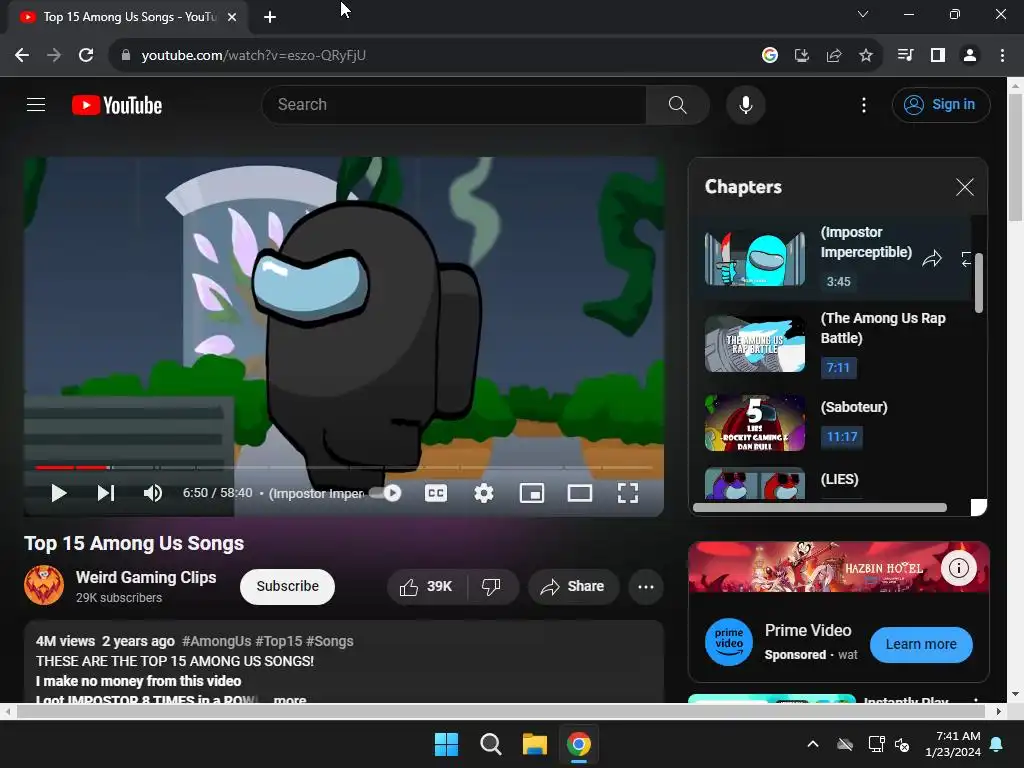The image size is (1024, 768).
Task: Open more actions under the video
Action: pos(646,586)
